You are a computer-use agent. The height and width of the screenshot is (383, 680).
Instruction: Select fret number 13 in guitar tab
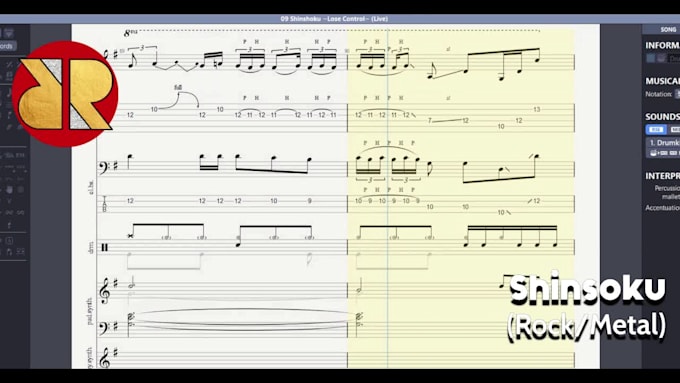point(537,109)
